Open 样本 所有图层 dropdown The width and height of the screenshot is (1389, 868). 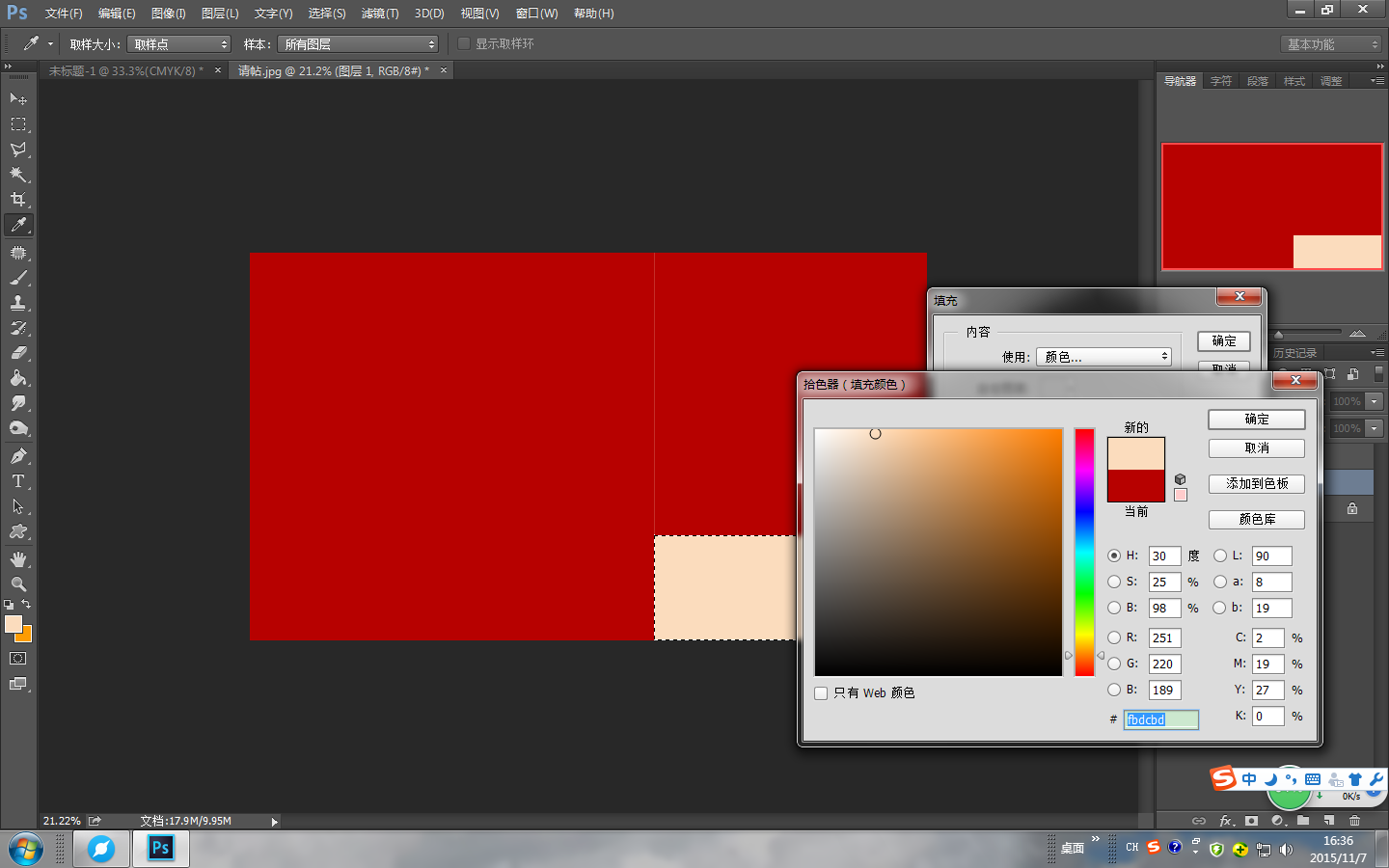coord(358,44)
